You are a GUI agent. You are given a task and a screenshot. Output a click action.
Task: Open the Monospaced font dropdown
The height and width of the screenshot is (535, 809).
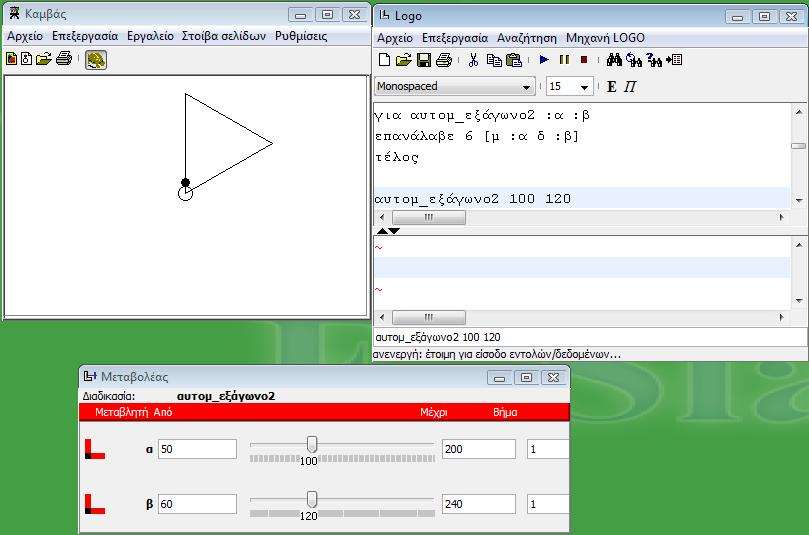click(454, 87)
